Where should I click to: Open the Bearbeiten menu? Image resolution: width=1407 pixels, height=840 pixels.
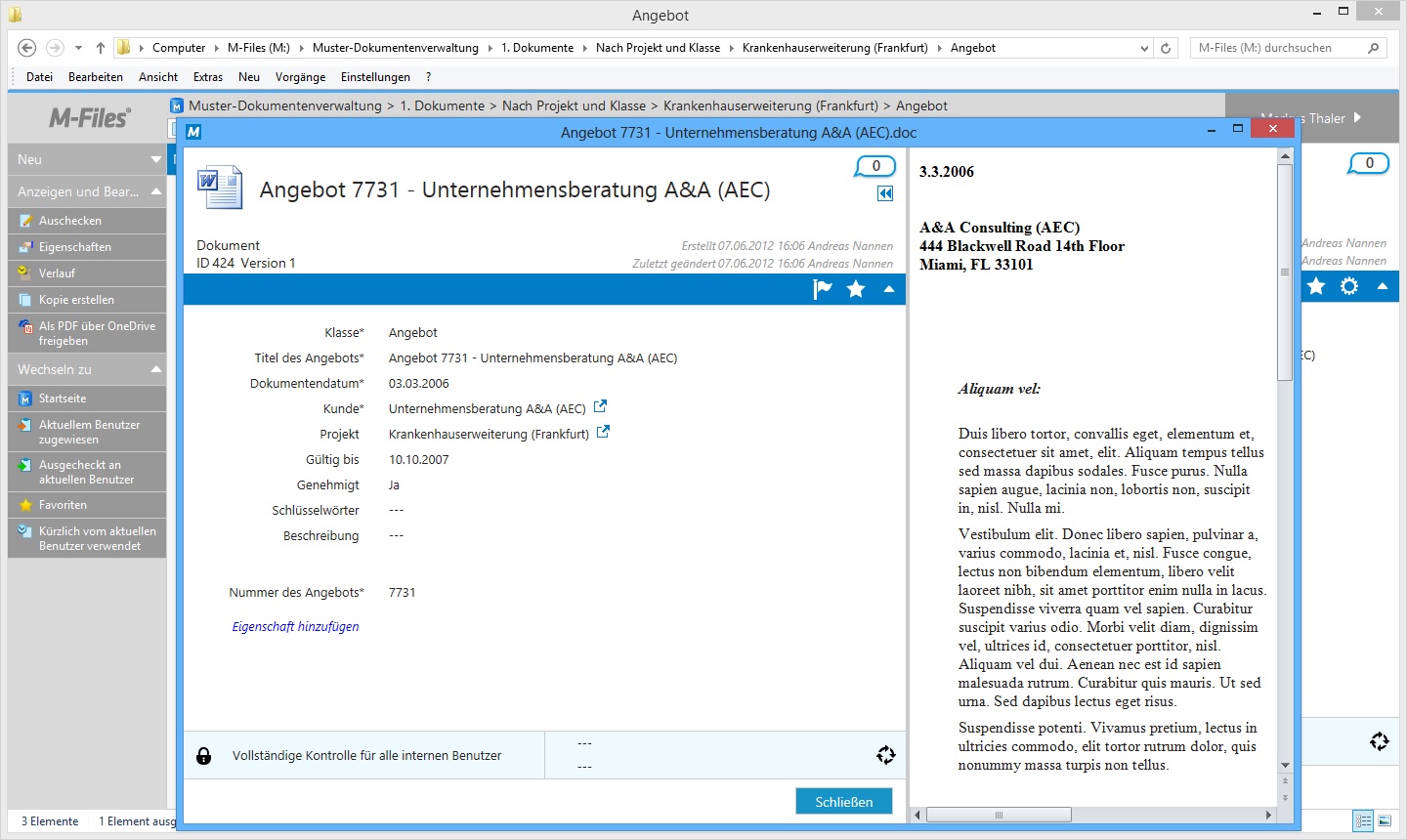click(x=96, y=77)
